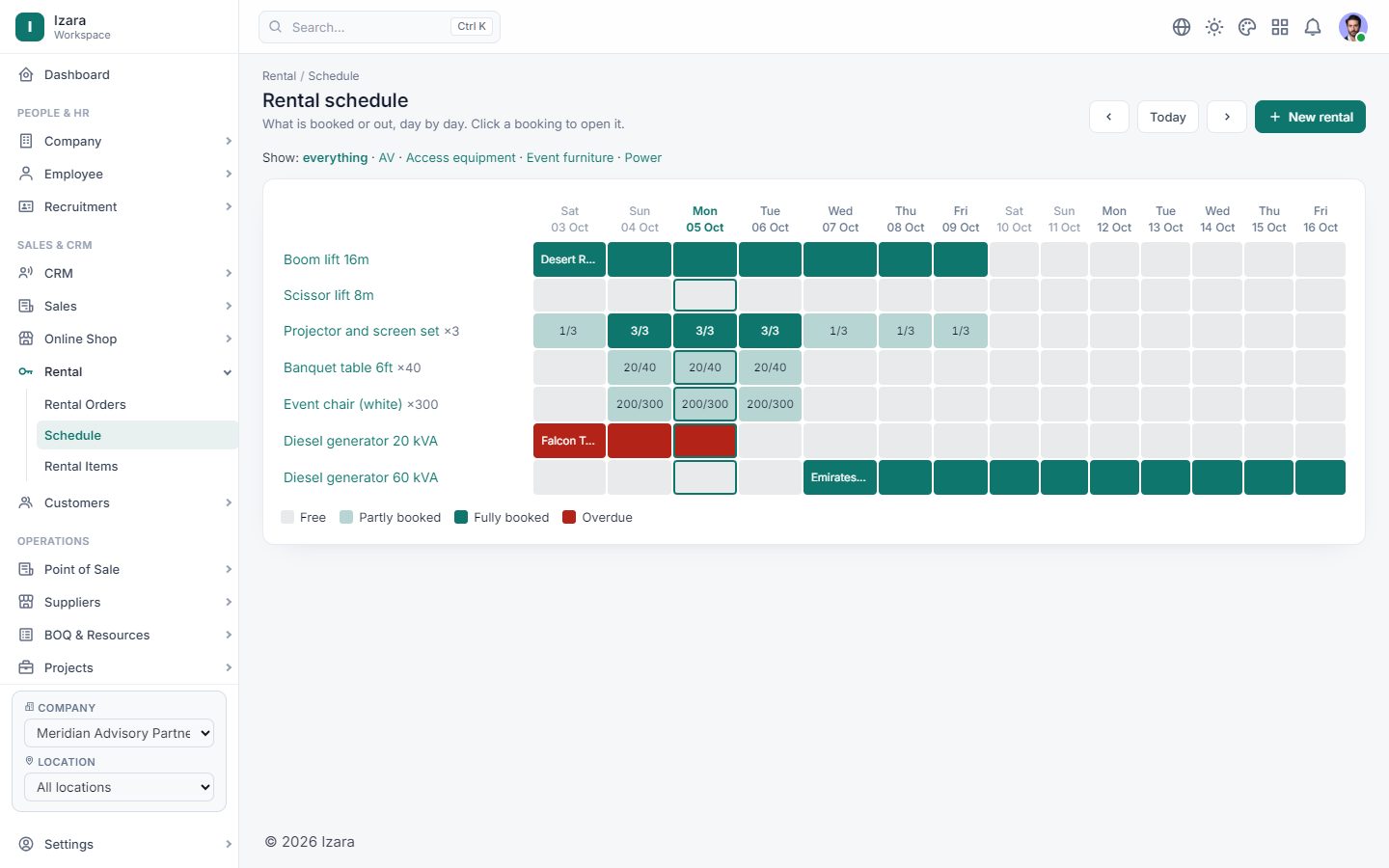This screenshot has width=1389, height=868.
Task: Open the apps grid icon
Action: [x=1280, y=27]
